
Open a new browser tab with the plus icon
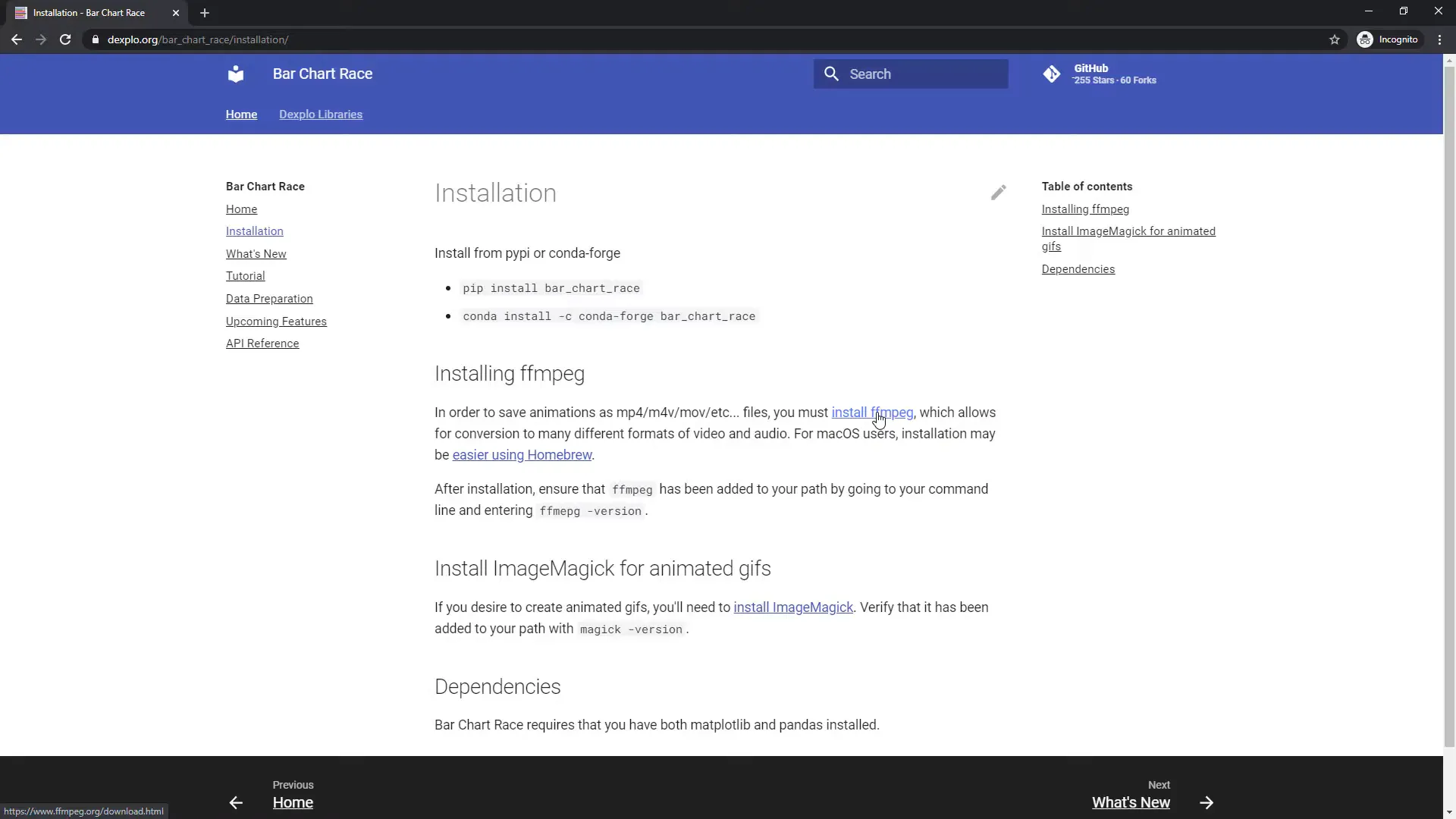click(x=205, y=13)
